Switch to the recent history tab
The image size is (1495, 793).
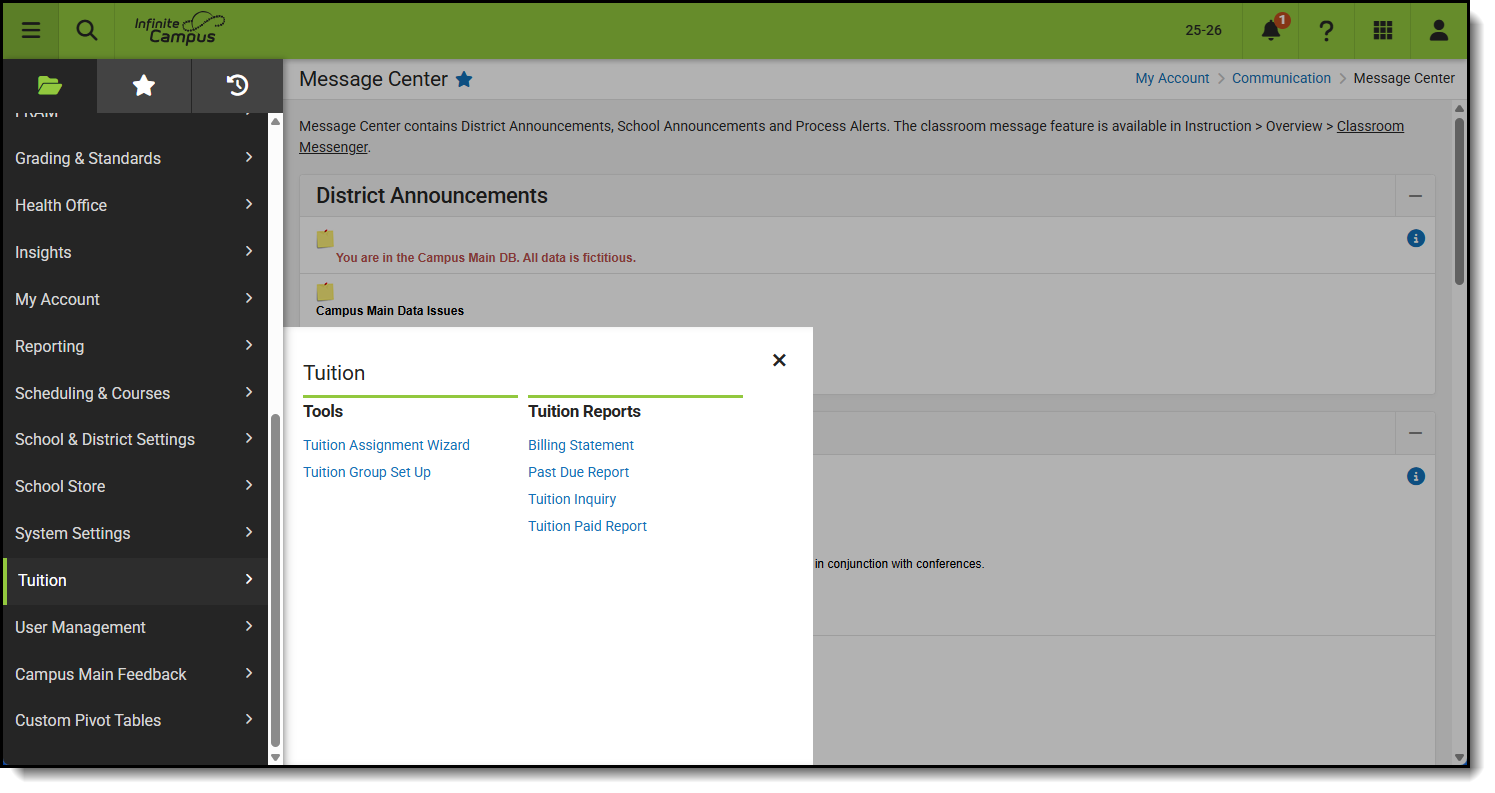click(237, 86)
